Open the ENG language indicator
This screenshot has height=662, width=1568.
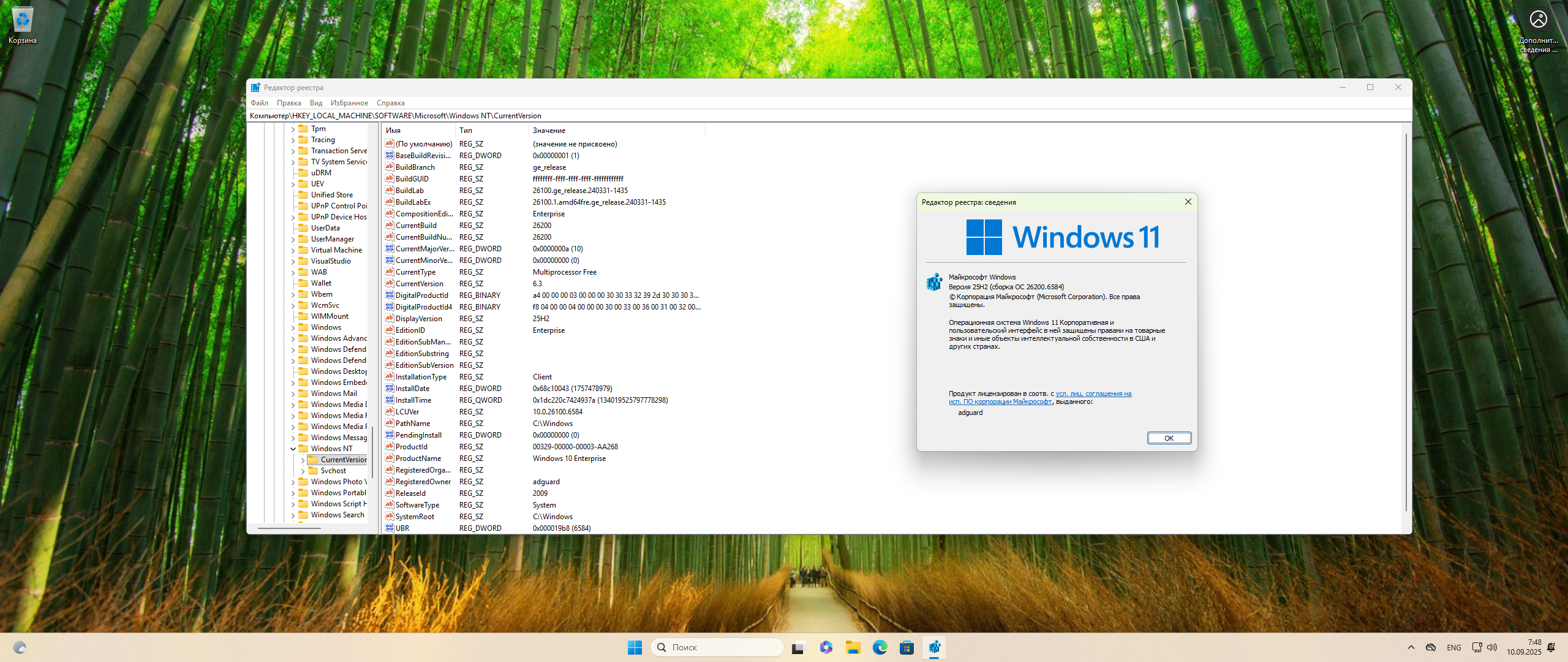click(1453, 647)
